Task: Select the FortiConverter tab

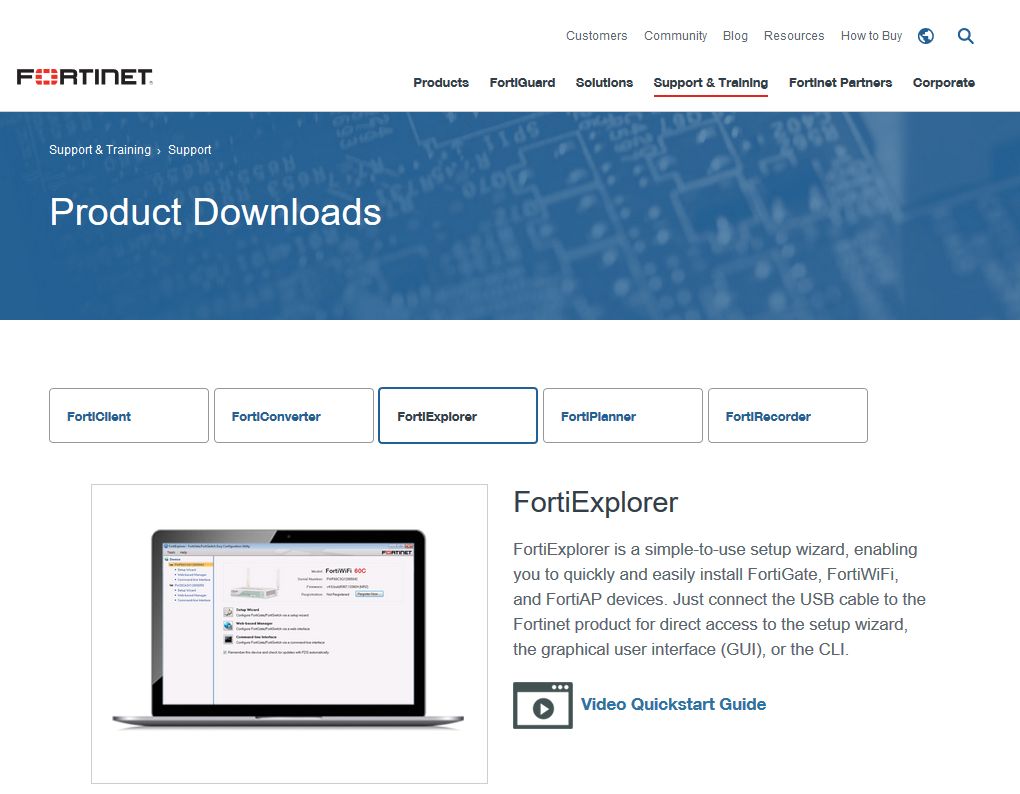Action: (294, 416)
